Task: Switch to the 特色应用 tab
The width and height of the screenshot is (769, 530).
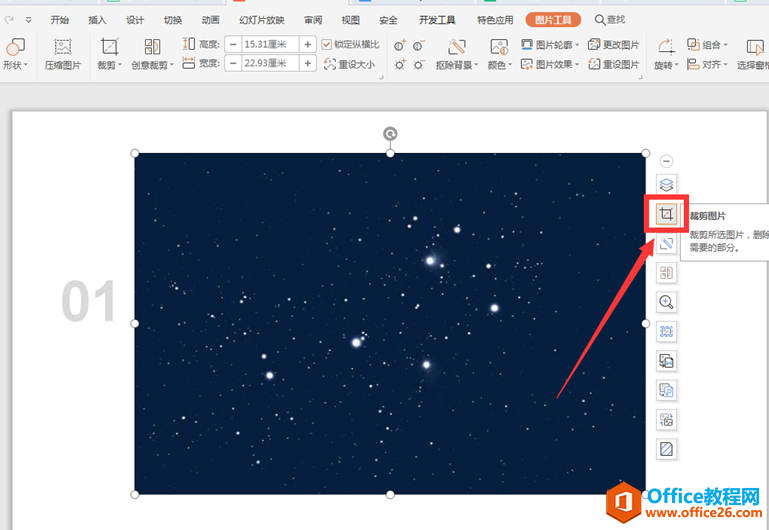Action: coord(495,20)
